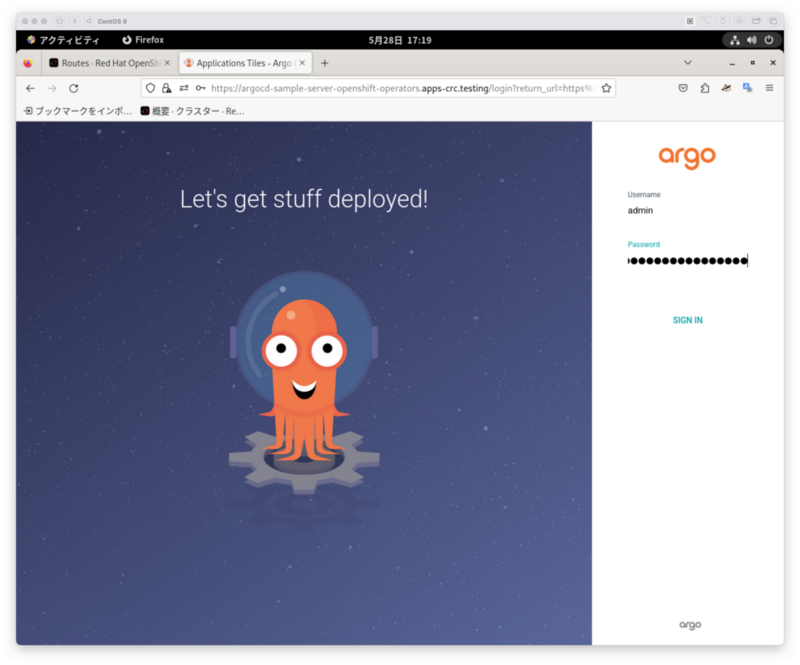Click the permissions icon in the address bar

pyautogui.click(x=184, y=88)
